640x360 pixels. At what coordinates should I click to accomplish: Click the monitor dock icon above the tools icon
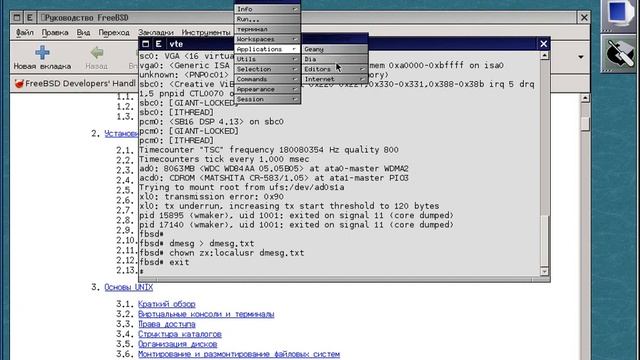tap(619, 14)
